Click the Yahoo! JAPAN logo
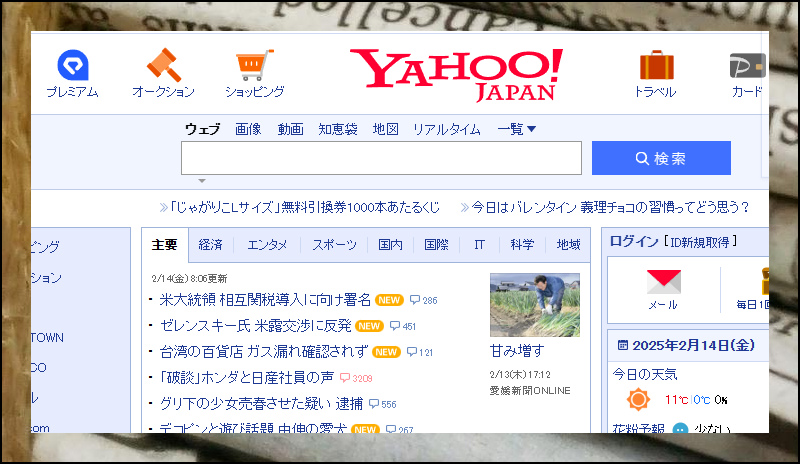This screenshot has height=464, width=800. [x=456, y=75]
